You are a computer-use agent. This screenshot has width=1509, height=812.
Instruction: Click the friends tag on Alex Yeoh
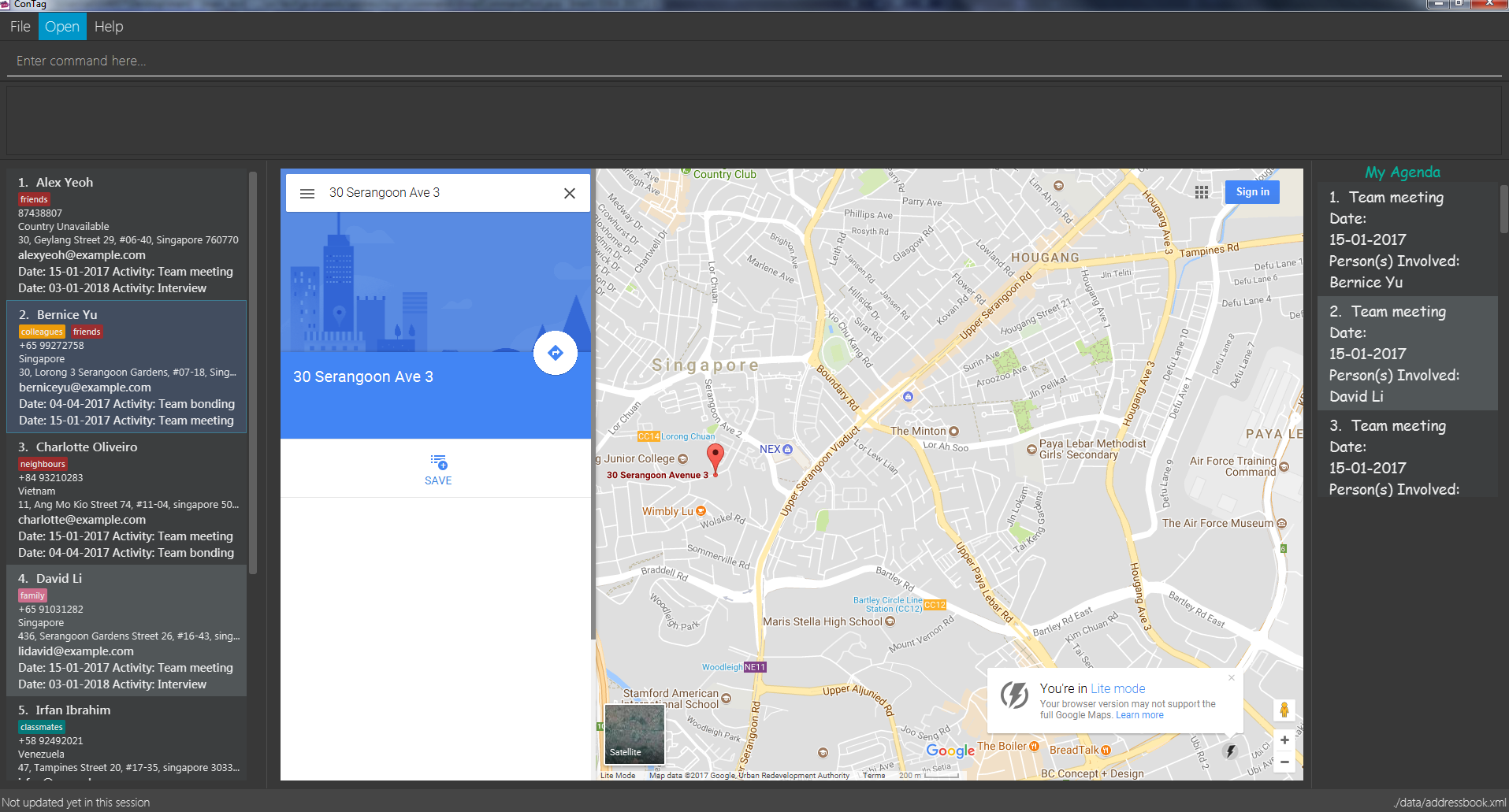34,199
